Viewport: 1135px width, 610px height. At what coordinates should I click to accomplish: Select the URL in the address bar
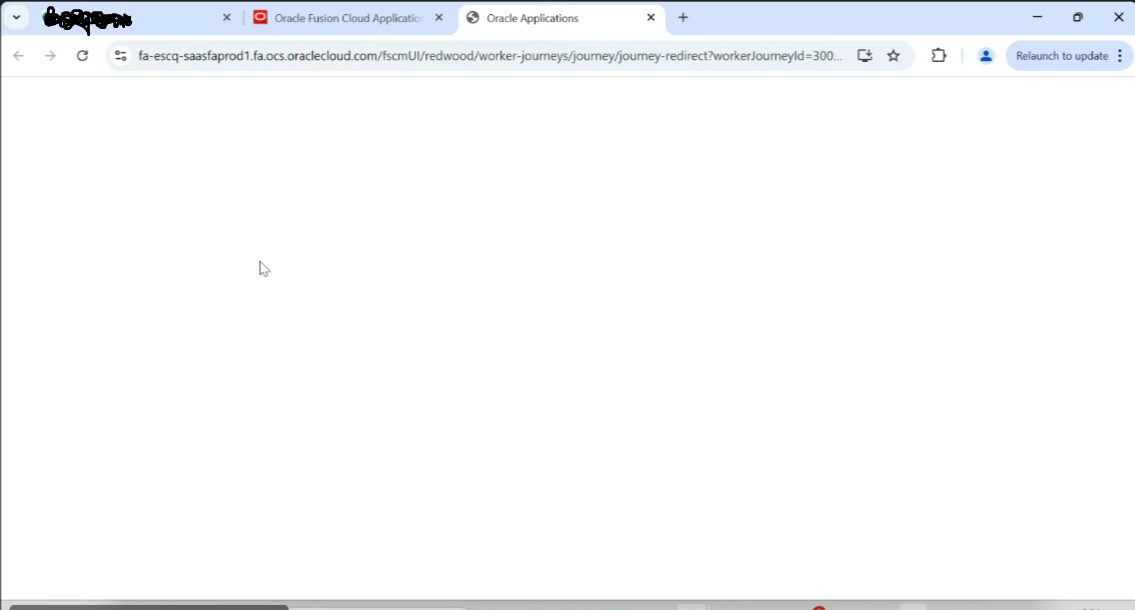pos(480,56)
